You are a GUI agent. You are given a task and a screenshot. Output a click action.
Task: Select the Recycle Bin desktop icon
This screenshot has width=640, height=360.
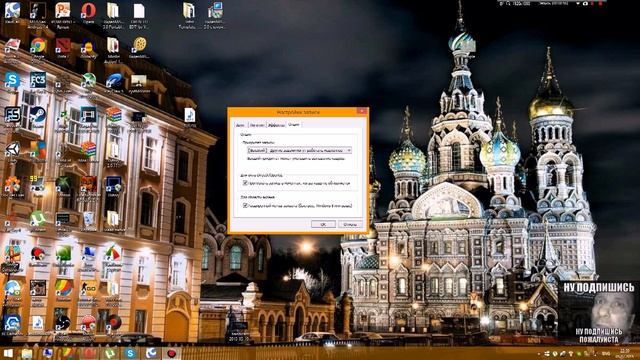pos(89,219)
